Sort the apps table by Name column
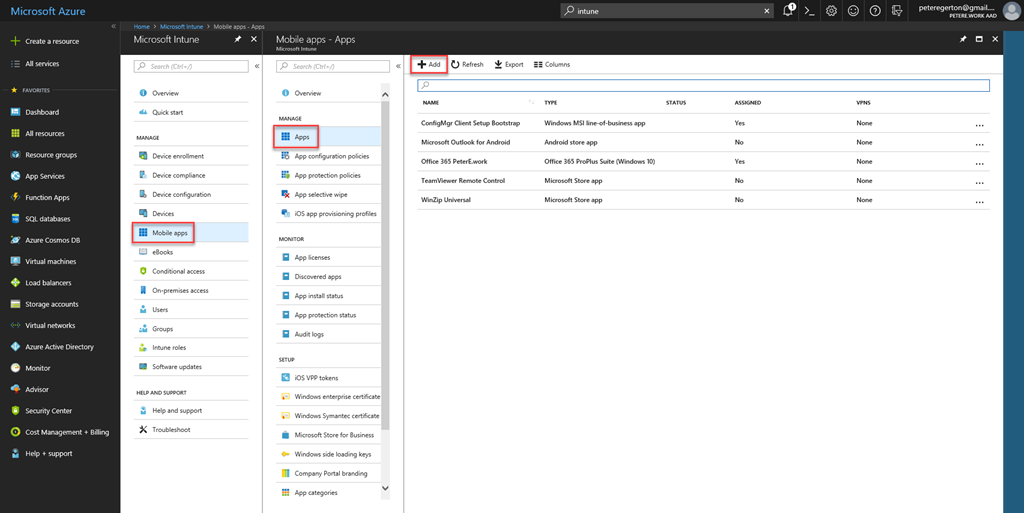 [431, 103]
